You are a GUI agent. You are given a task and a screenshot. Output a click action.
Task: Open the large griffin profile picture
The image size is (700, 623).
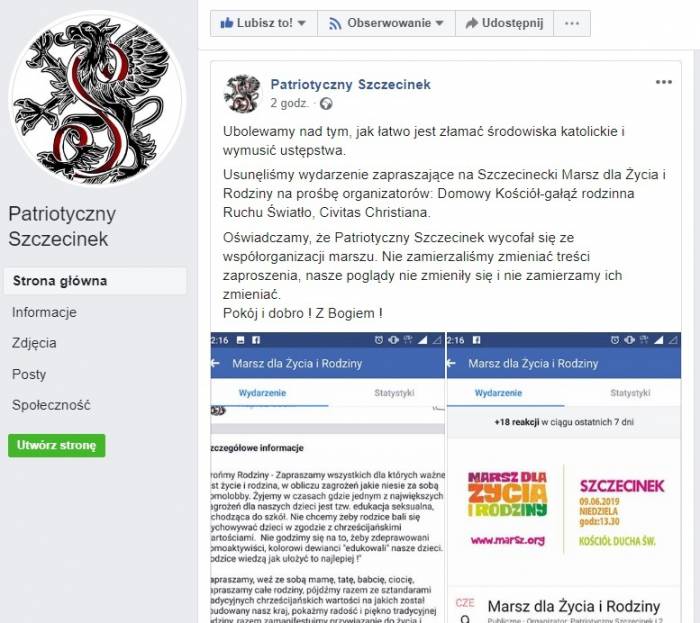[96, 97]
